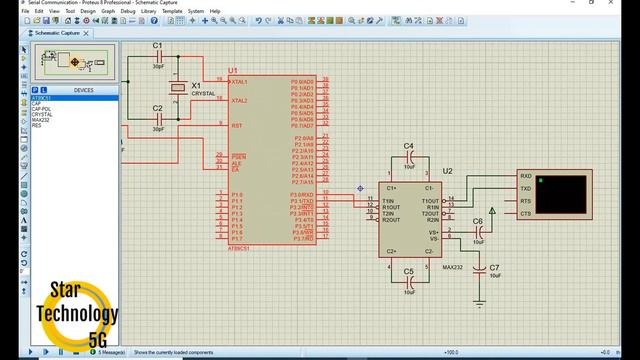The image size is (640, 360).
Task: Click the Rotate Clockwise icon
Action: [24, 254]
